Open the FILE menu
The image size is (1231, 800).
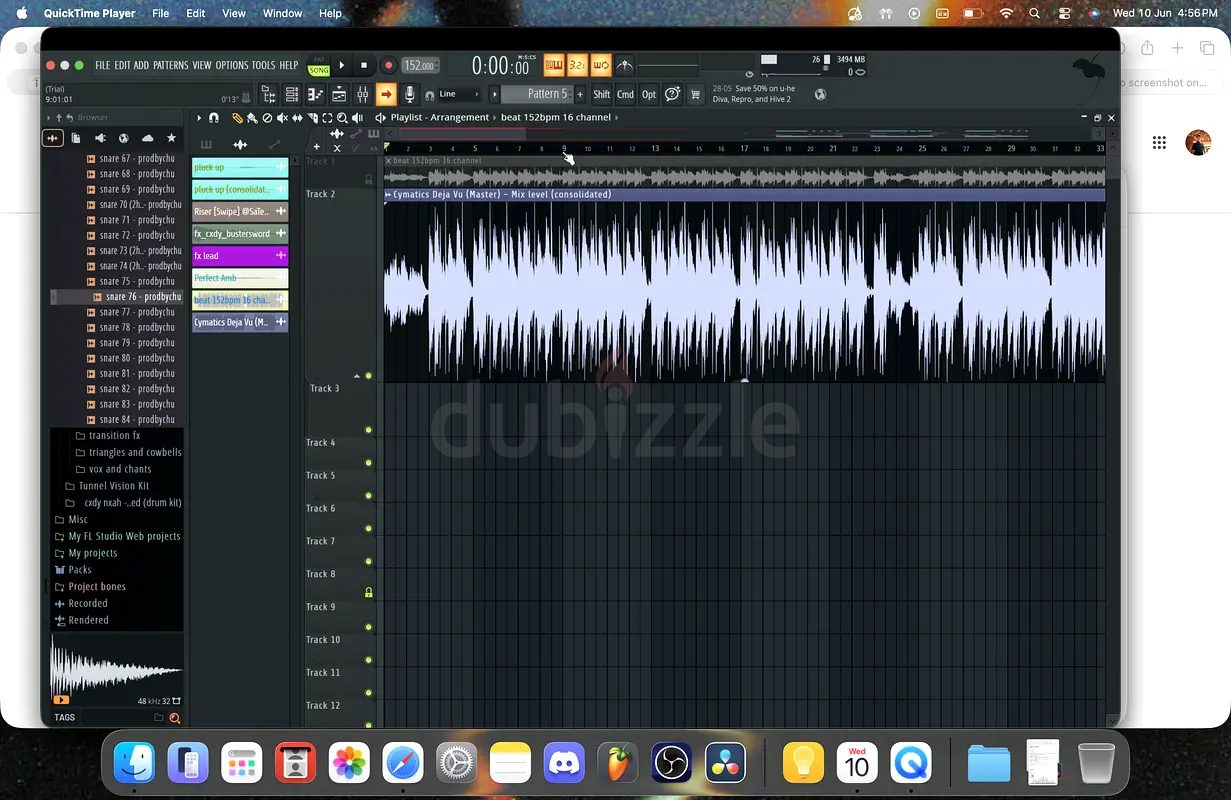[102, 66]
